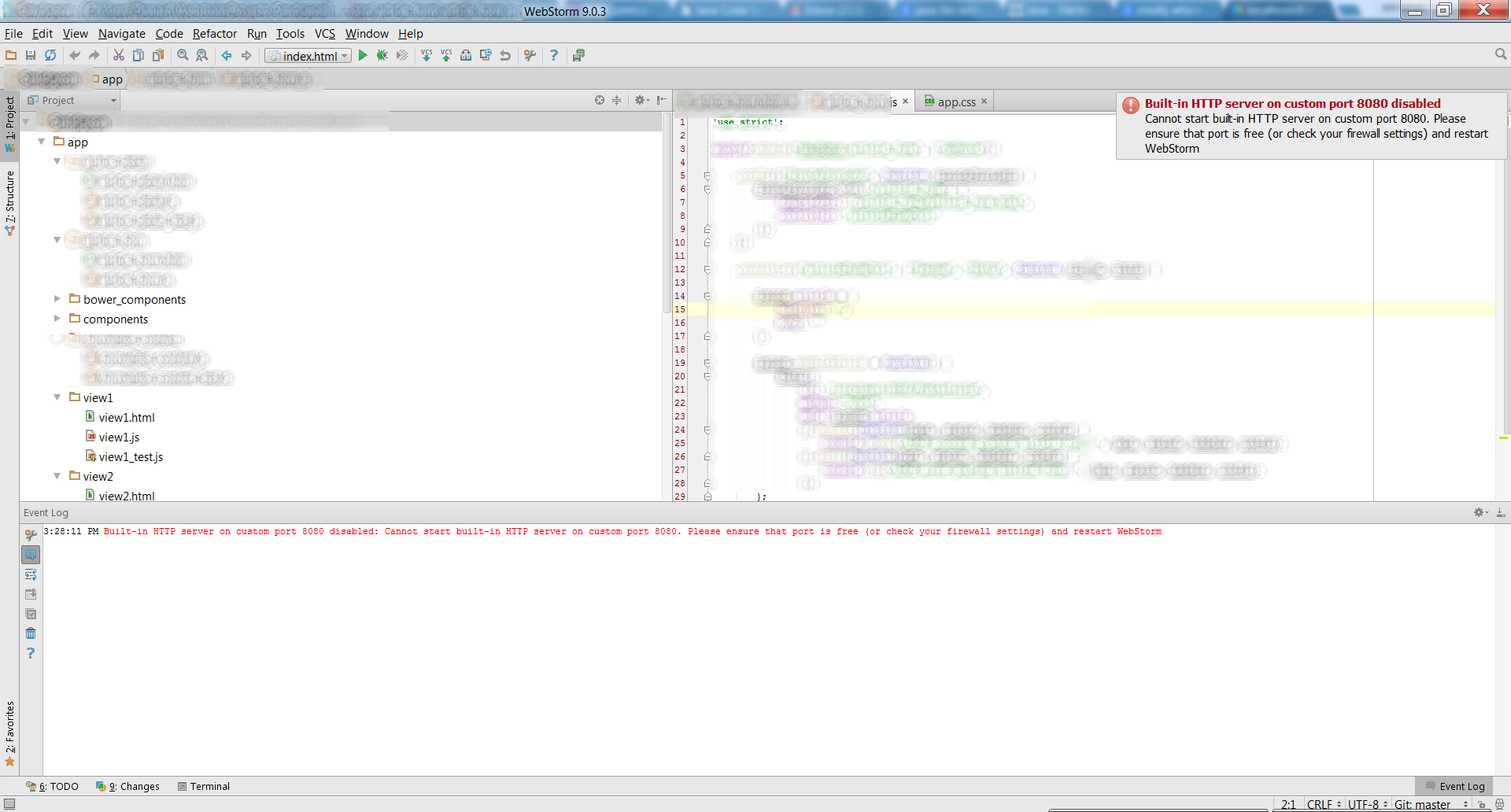Open the CRLF line separator selector
This screenshot has width=1511, height=812.
pos(1324,804)
